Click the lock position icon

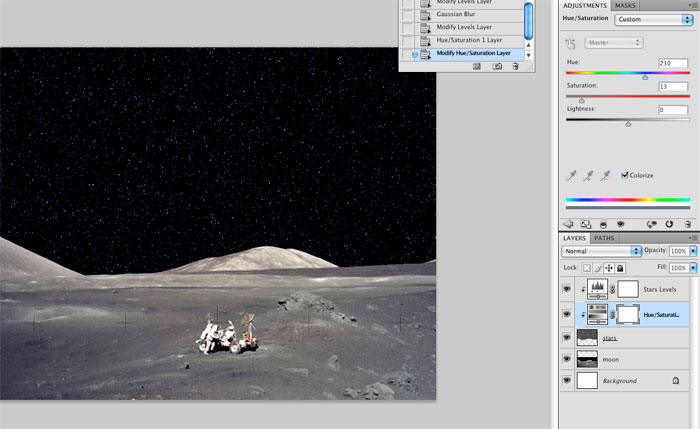coord(608,268)
